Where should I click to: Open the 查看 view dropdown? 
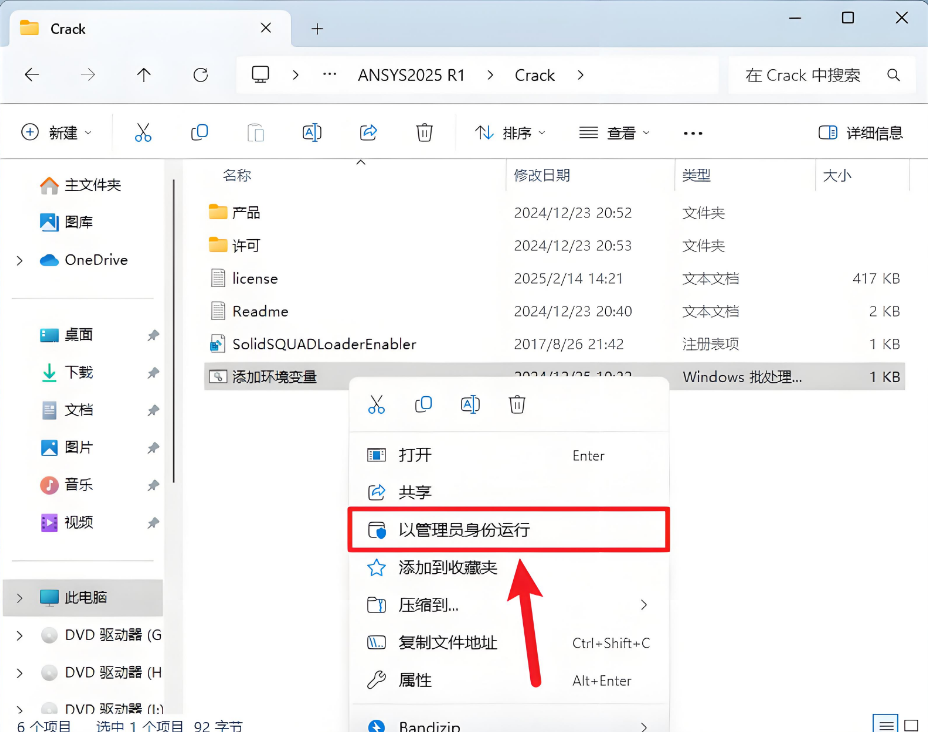click(614, 133)
